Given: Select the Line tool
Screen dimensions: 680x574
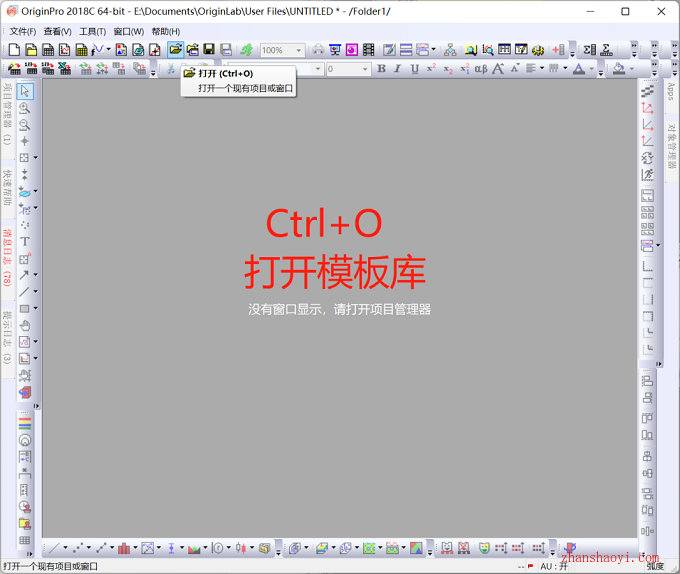Looking at the screenshot, I should (24, 291).
